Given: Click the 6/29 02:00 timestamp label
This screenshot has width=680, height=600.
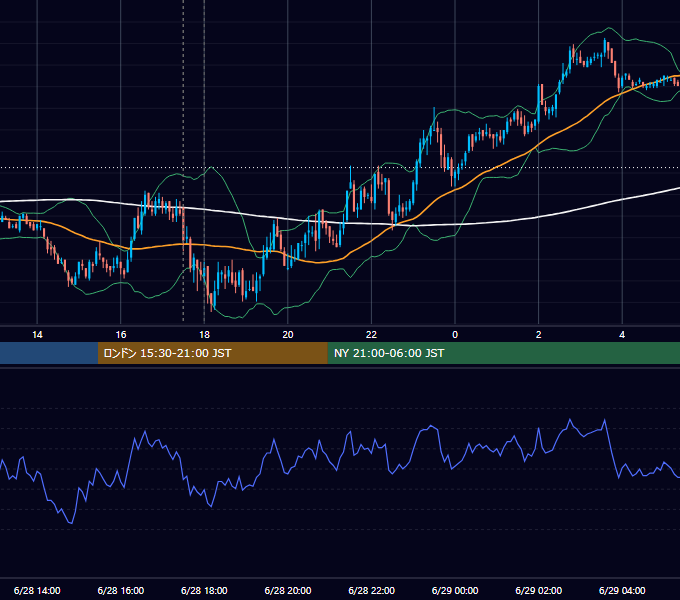Looking at the screenshot, I should click(539, 590).
